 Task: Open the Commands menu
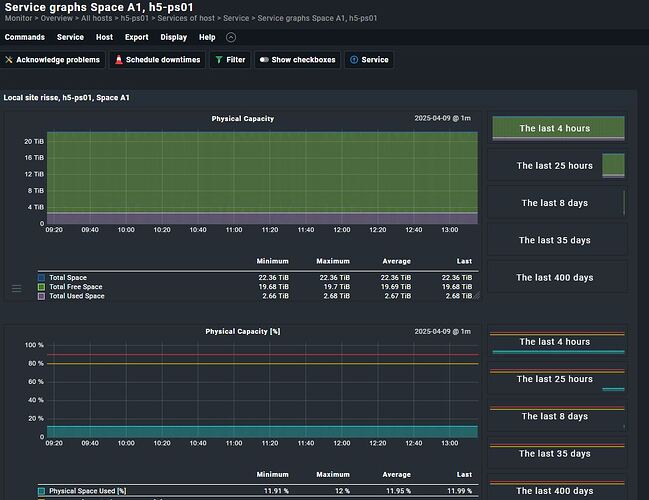(x=24, y=37)
